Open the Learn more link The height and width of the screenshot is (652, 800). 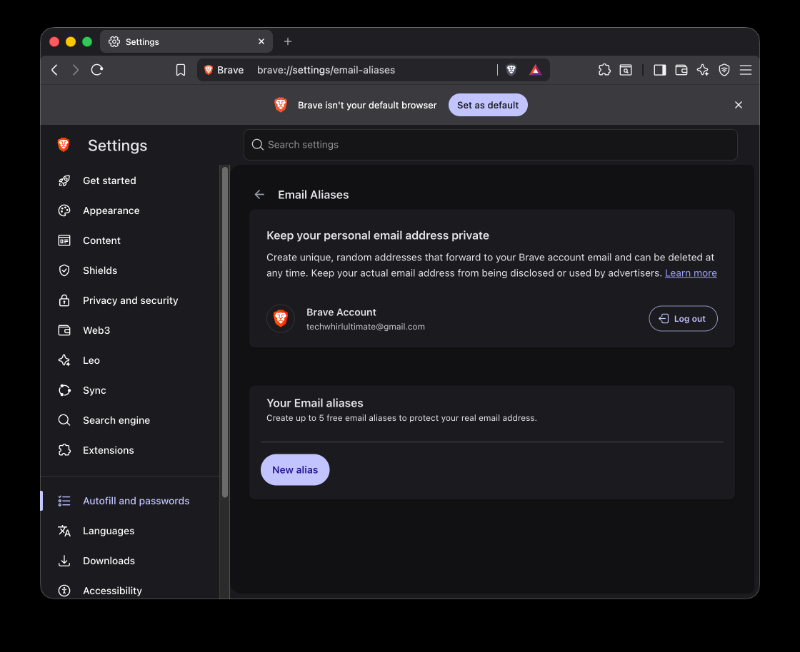coord(690,273)
